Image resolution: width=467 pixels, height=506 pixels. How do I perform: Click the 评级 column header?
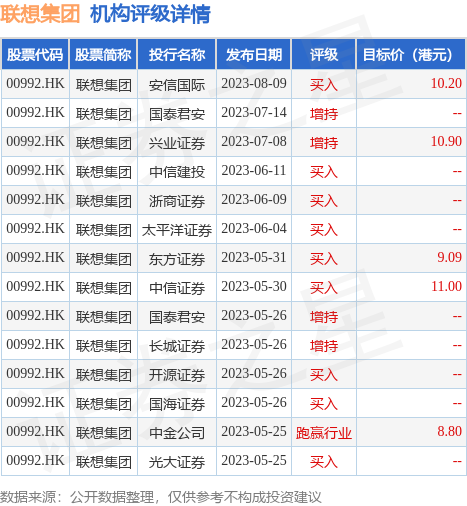pos(324,54)
